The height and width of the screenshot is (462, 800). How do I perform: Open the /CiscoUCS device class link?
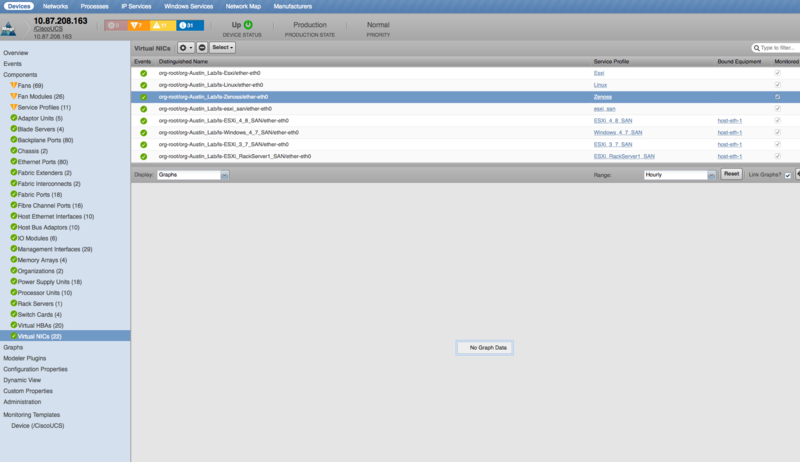[48, 29]
